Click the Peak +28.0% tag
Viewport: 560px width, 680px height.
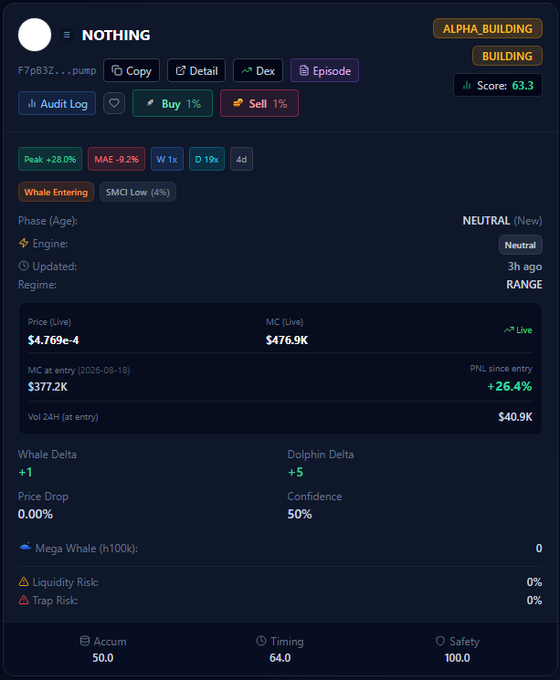[x=50, y=159]
